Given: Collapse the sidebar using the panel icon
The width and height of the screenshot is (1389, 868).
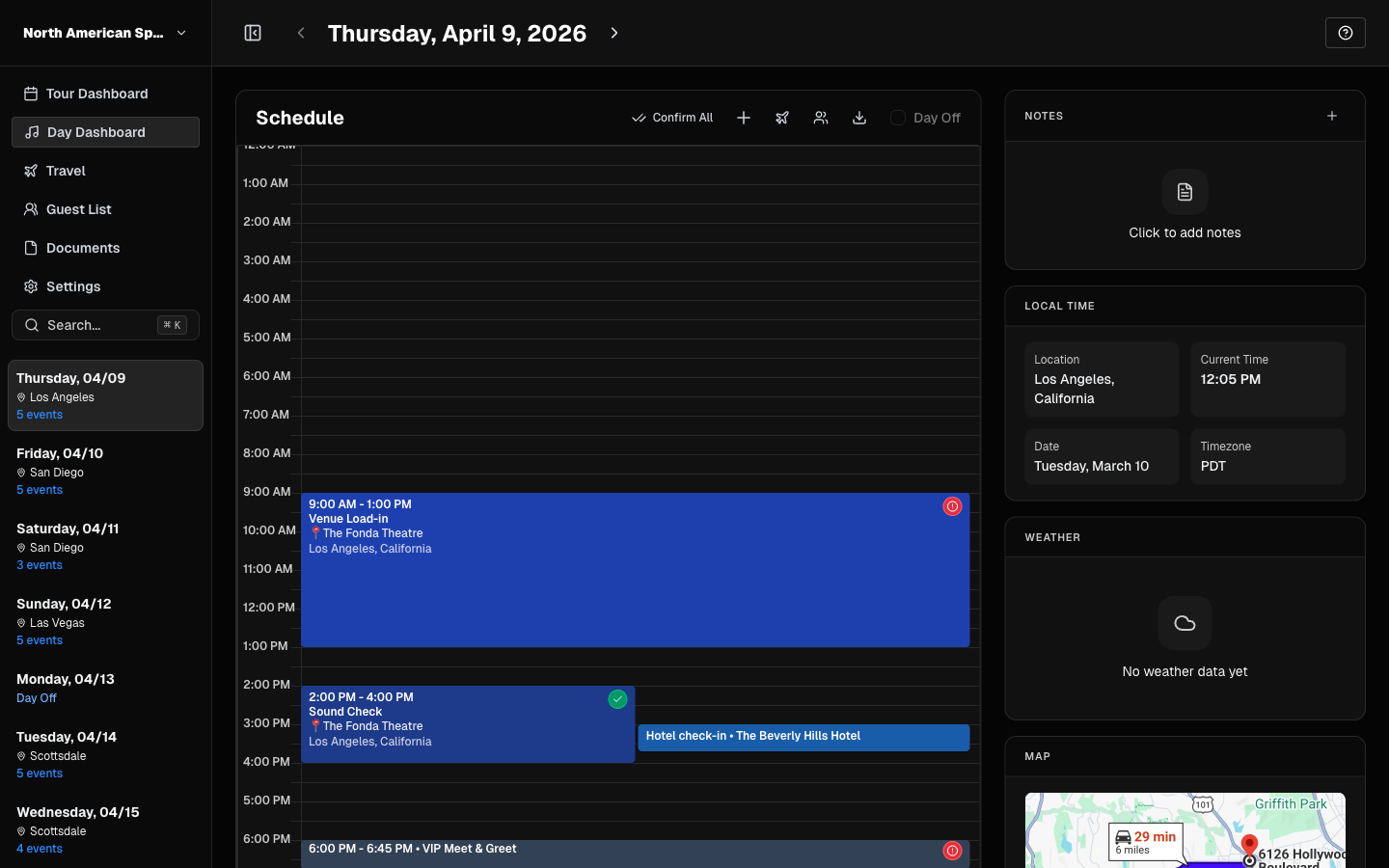Looking at the screenshot, I should click(253, 32).
